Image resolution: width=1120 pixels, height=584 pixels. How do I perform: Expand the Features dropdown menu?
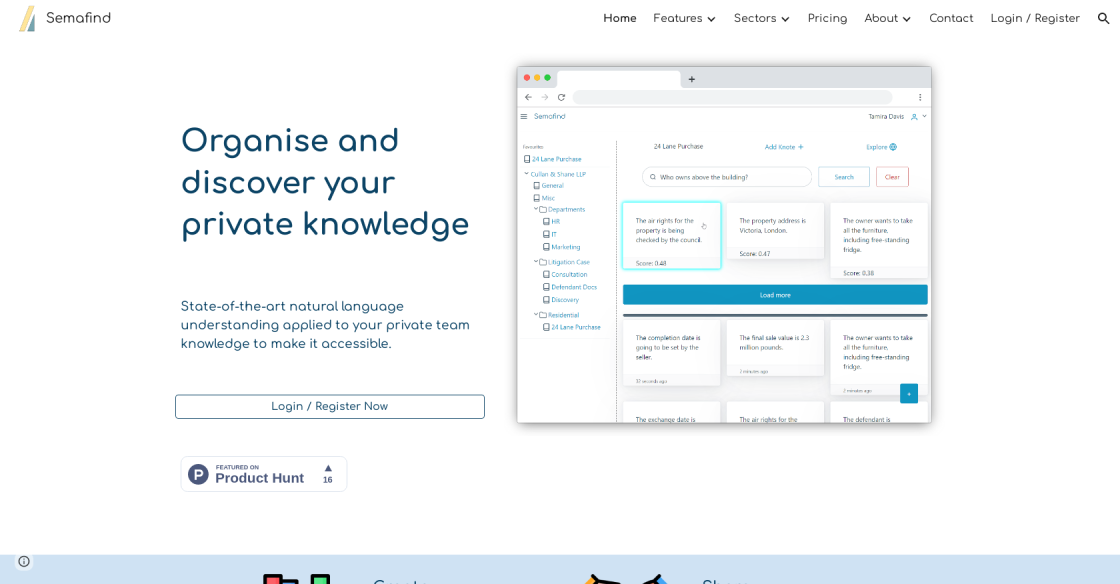[684, 18]
